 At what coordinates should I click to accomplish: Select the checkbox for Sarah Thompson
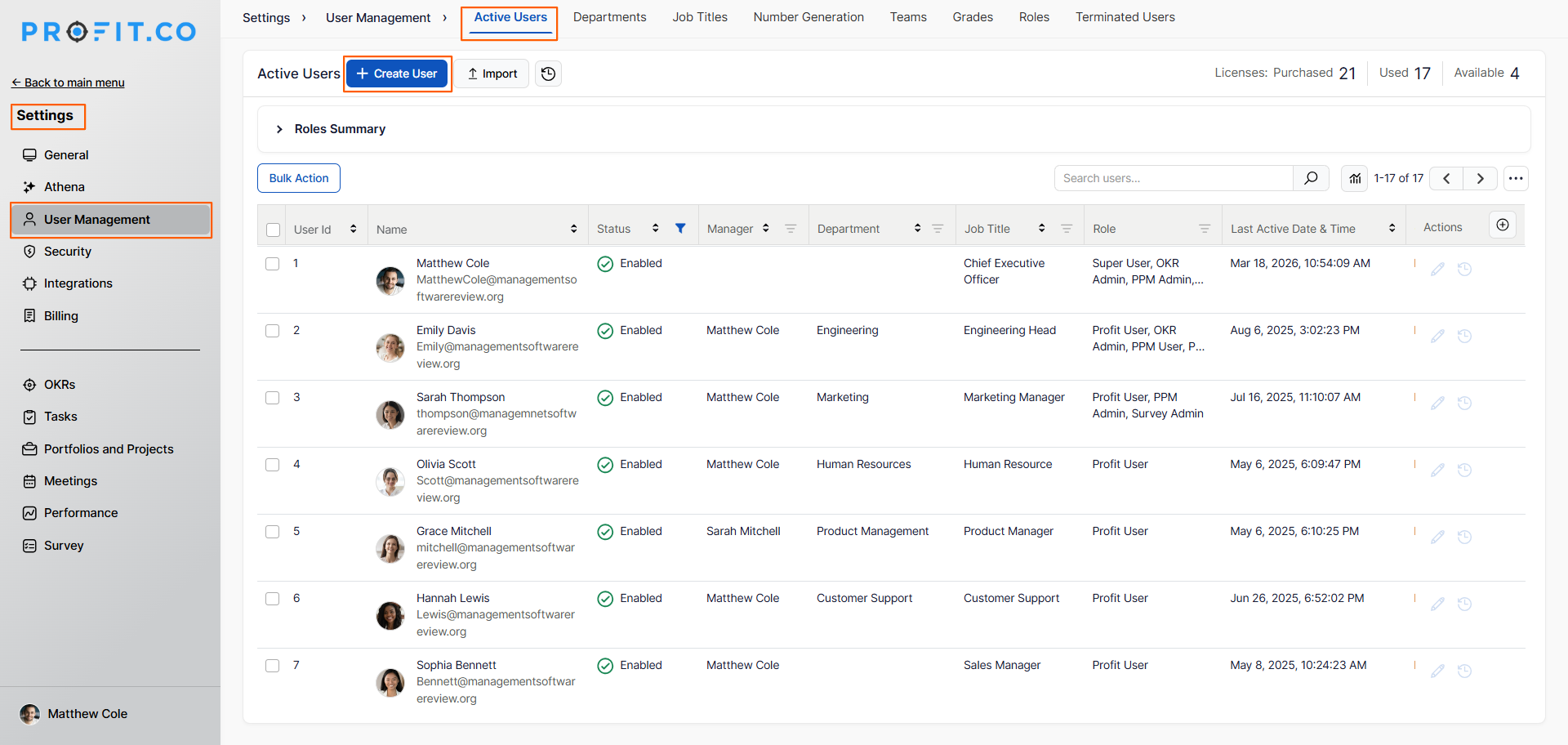tap(273, 398)
